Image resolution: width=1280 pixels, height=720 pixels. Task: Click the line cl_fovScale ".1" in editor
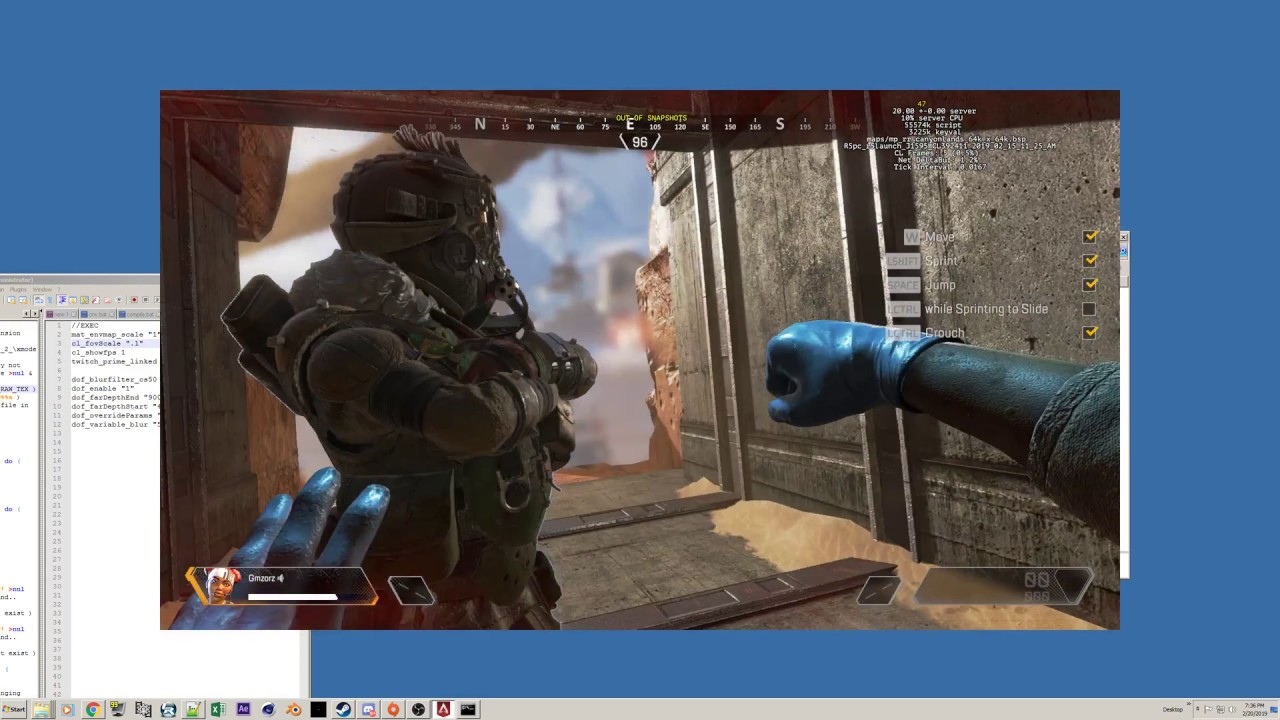pos(107,344)
